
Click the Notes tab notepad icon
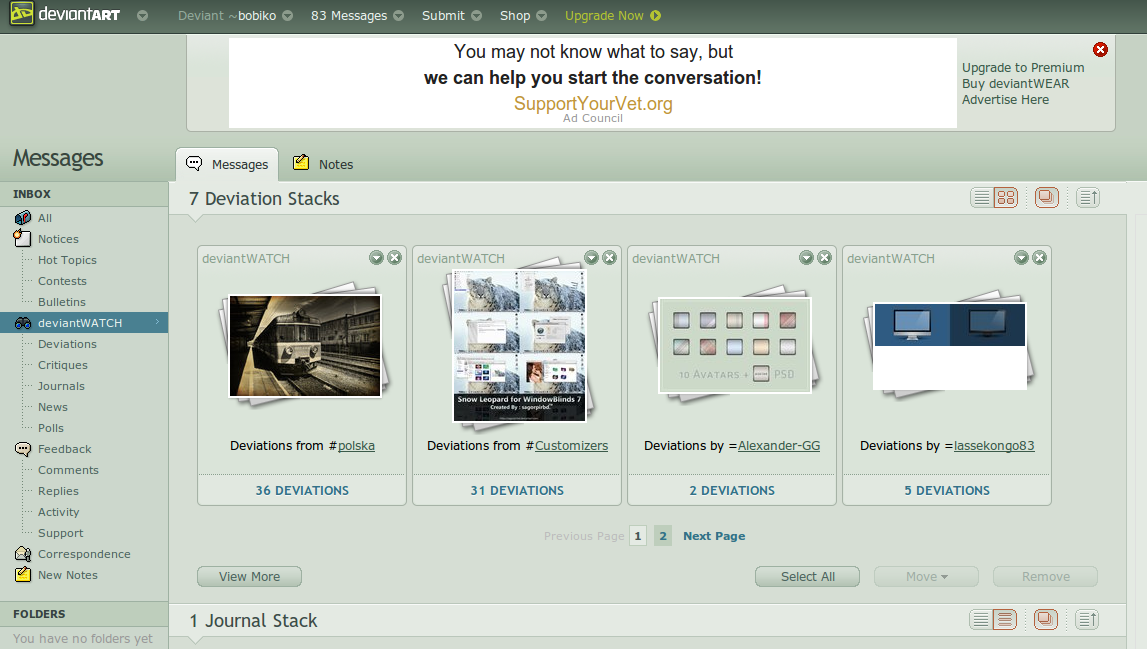pyautogui.click(x=301, y=162)
